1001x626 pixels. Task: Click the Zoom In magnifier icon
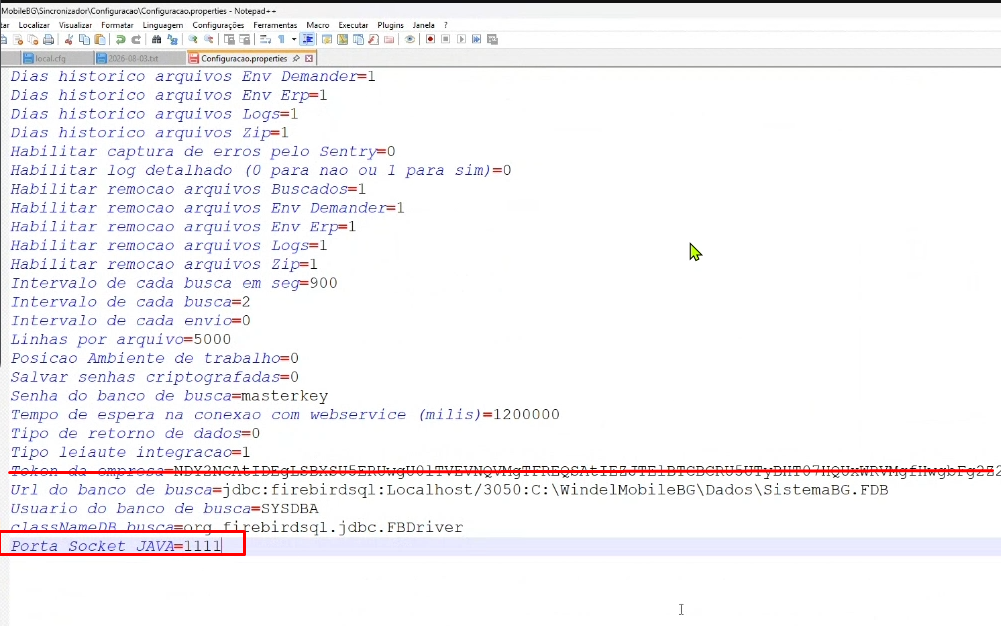click(192, 40)
